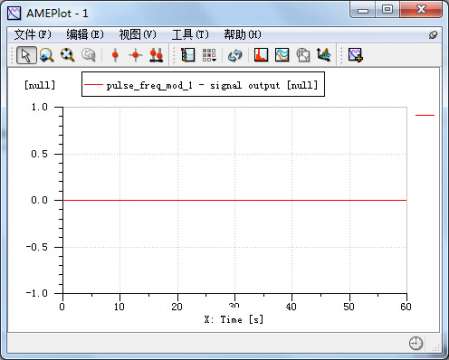The height and width of the screenshot is (360, 449).
Task: Click the greyed-out previous zoom icon
Action: tap(88, 55)
